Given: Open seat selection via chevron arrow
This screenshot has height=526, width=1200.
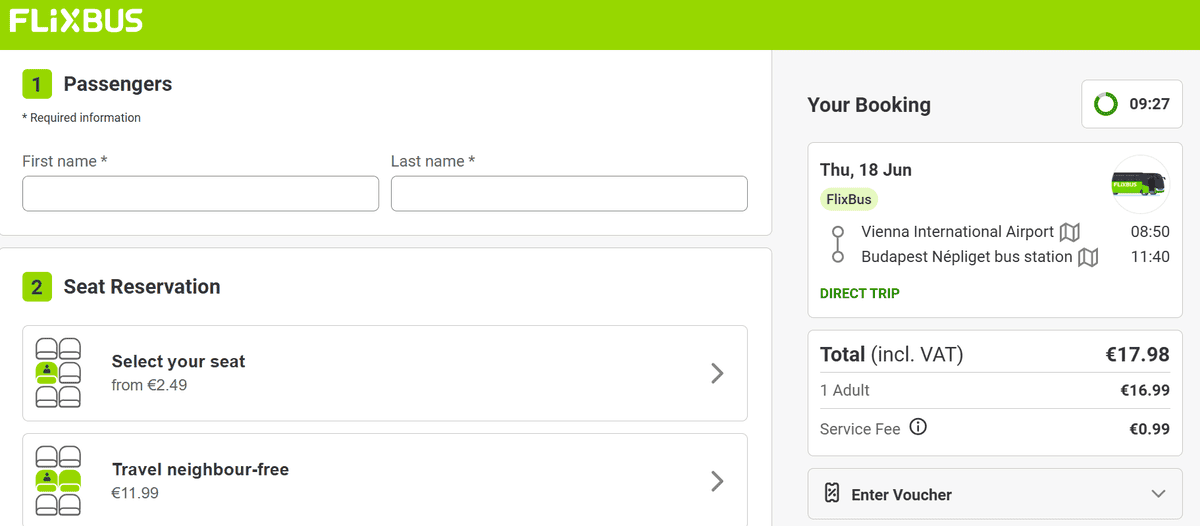Looking at the screenshot, I should pos(717,373).
